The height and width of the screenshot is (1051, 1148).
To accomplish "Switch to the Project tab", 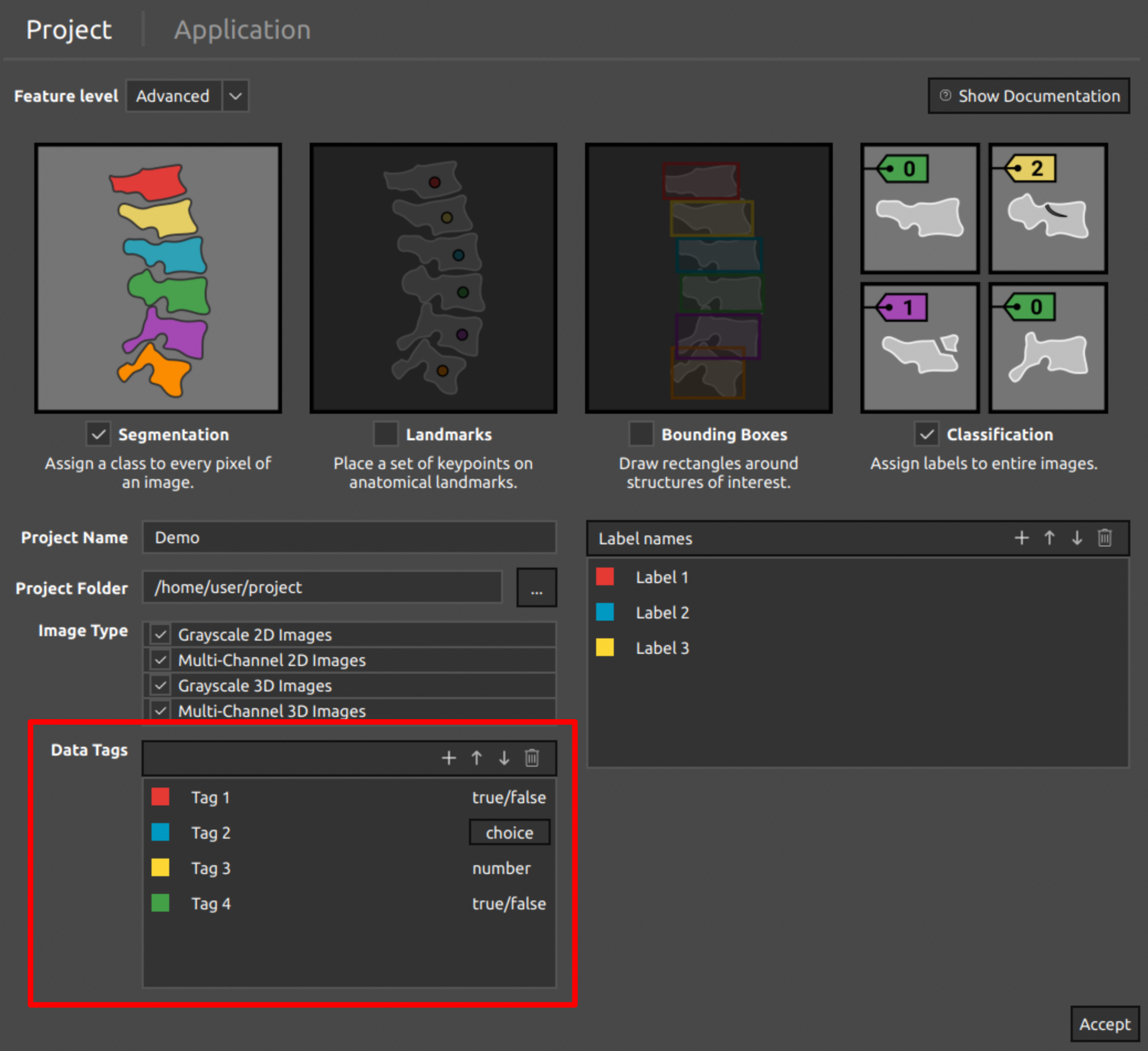I will [x=69, y=30].
